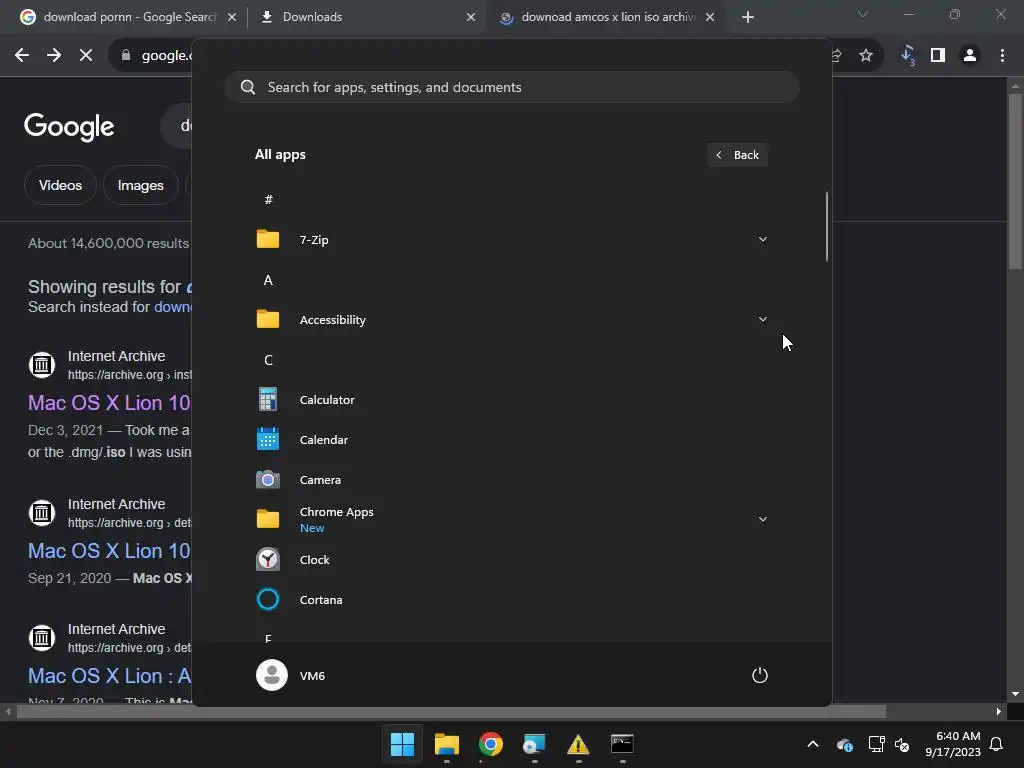The height and width of the screenshot is (768, 1024).
Task: Open notification bell in system tray
Action: click(996, 744)
